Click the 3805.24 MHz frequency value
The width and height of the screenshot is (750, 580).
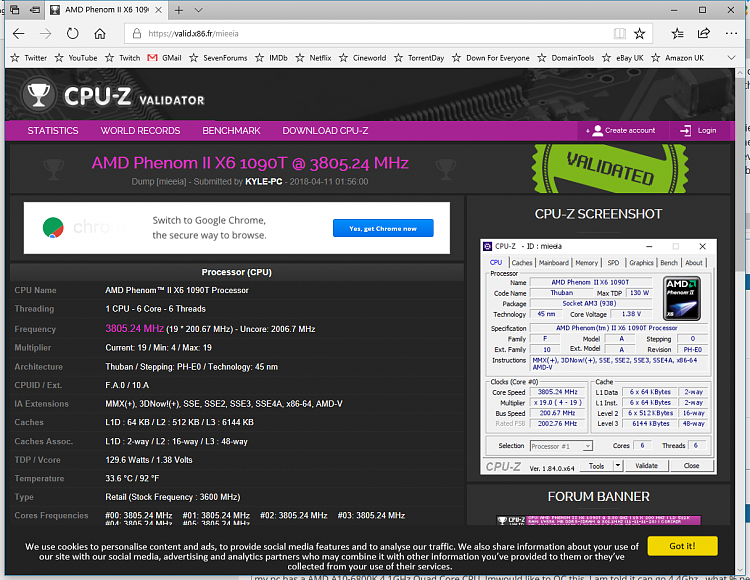134,328
